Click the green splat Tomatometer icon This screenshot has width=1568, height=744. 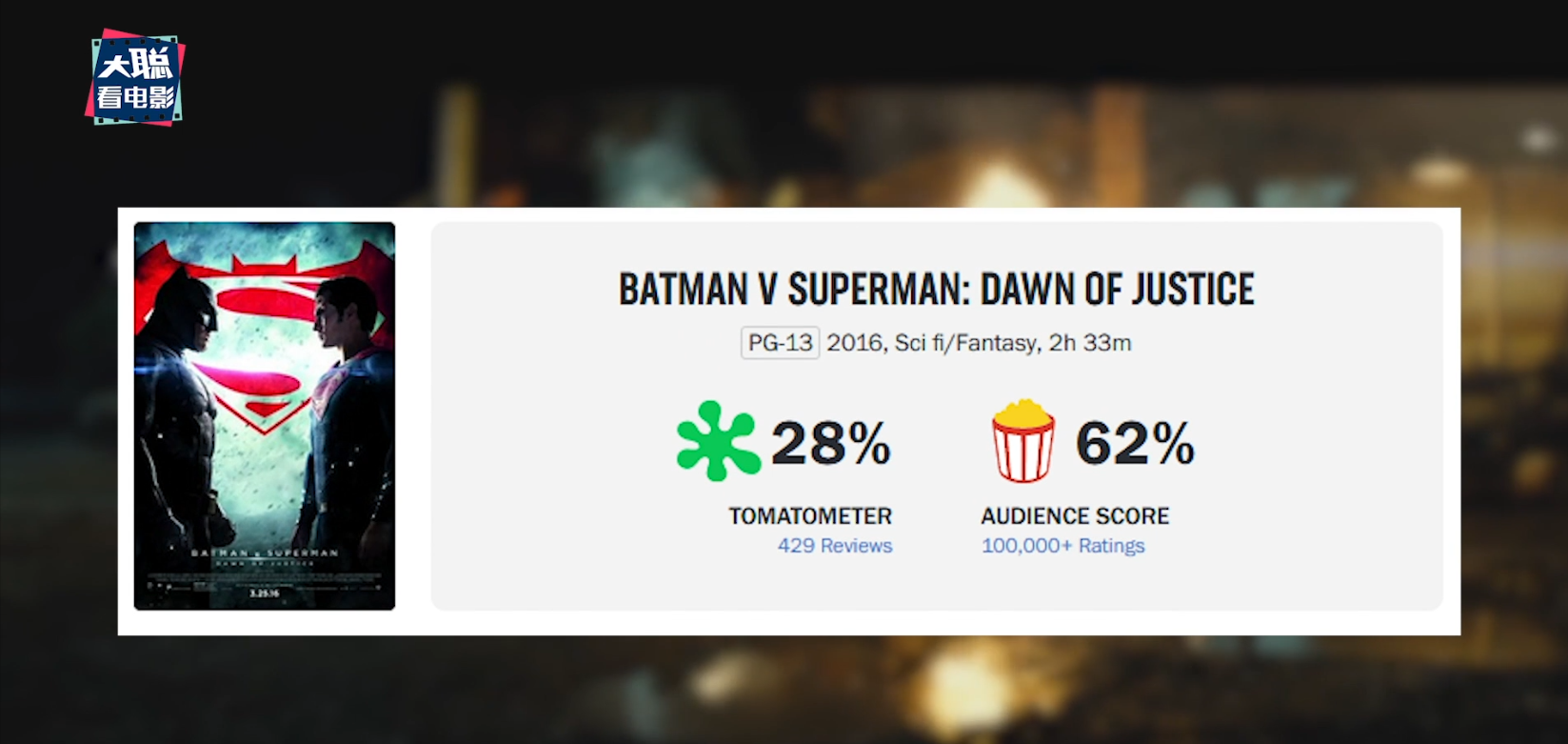coord(718,441)
